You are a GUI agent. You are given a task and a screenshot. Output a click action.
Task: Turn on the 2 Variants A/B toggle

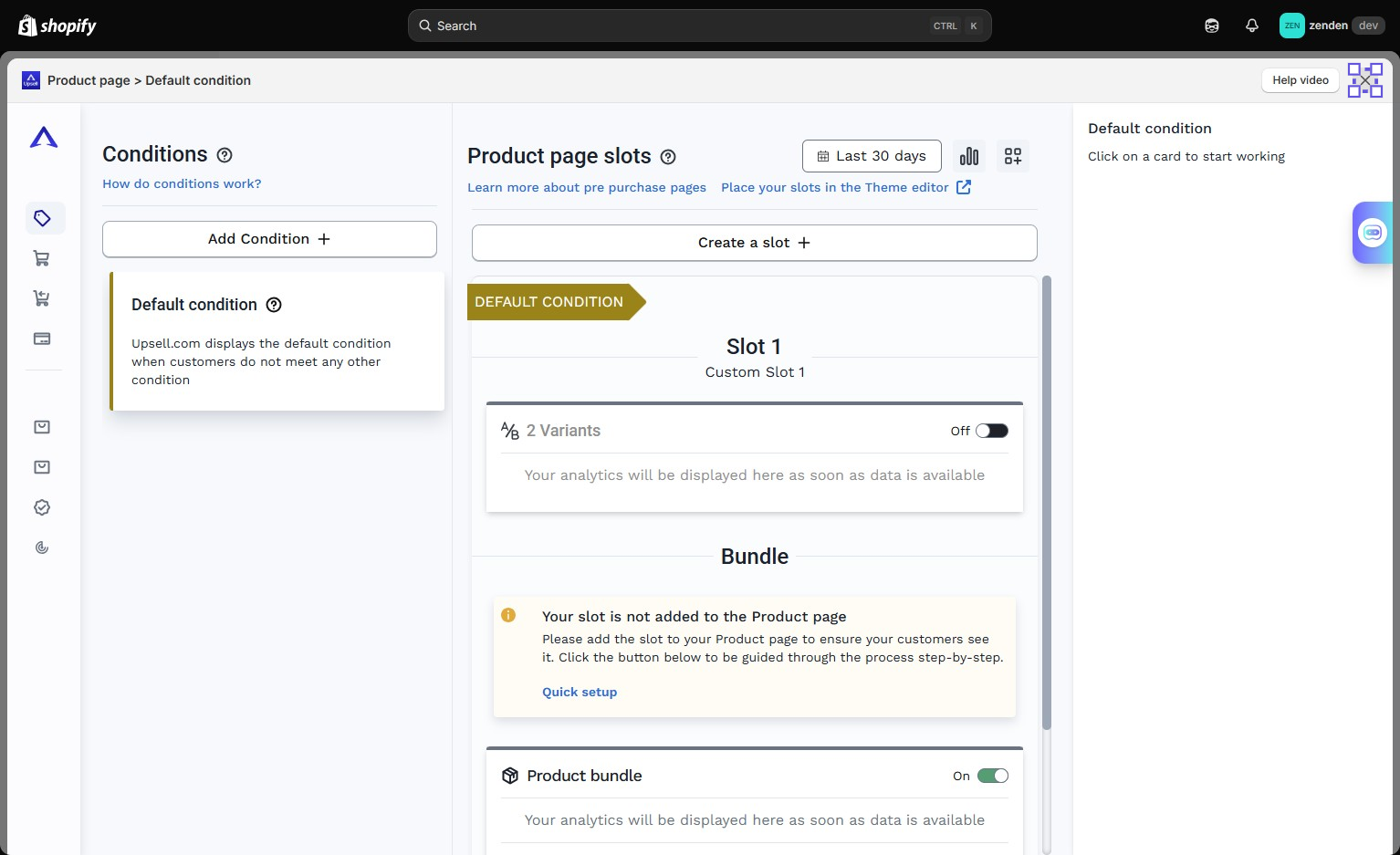pyautogui.click(x=992, y=431)
